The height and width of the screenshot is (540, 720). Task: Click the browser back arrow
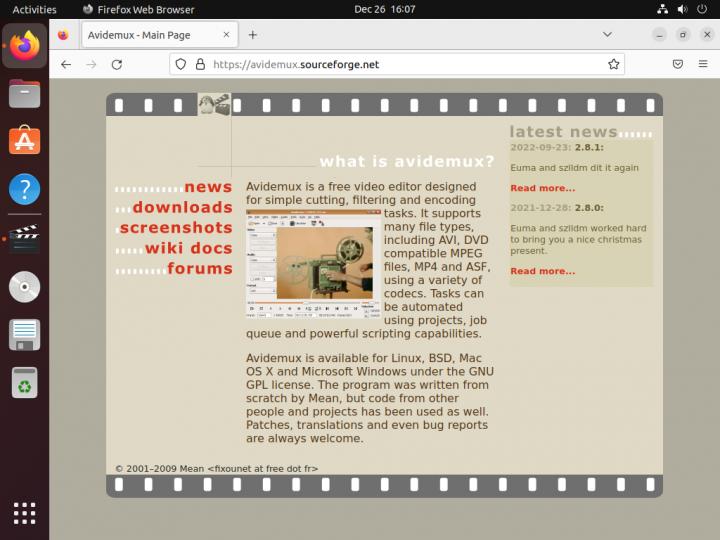click(66, 64)
